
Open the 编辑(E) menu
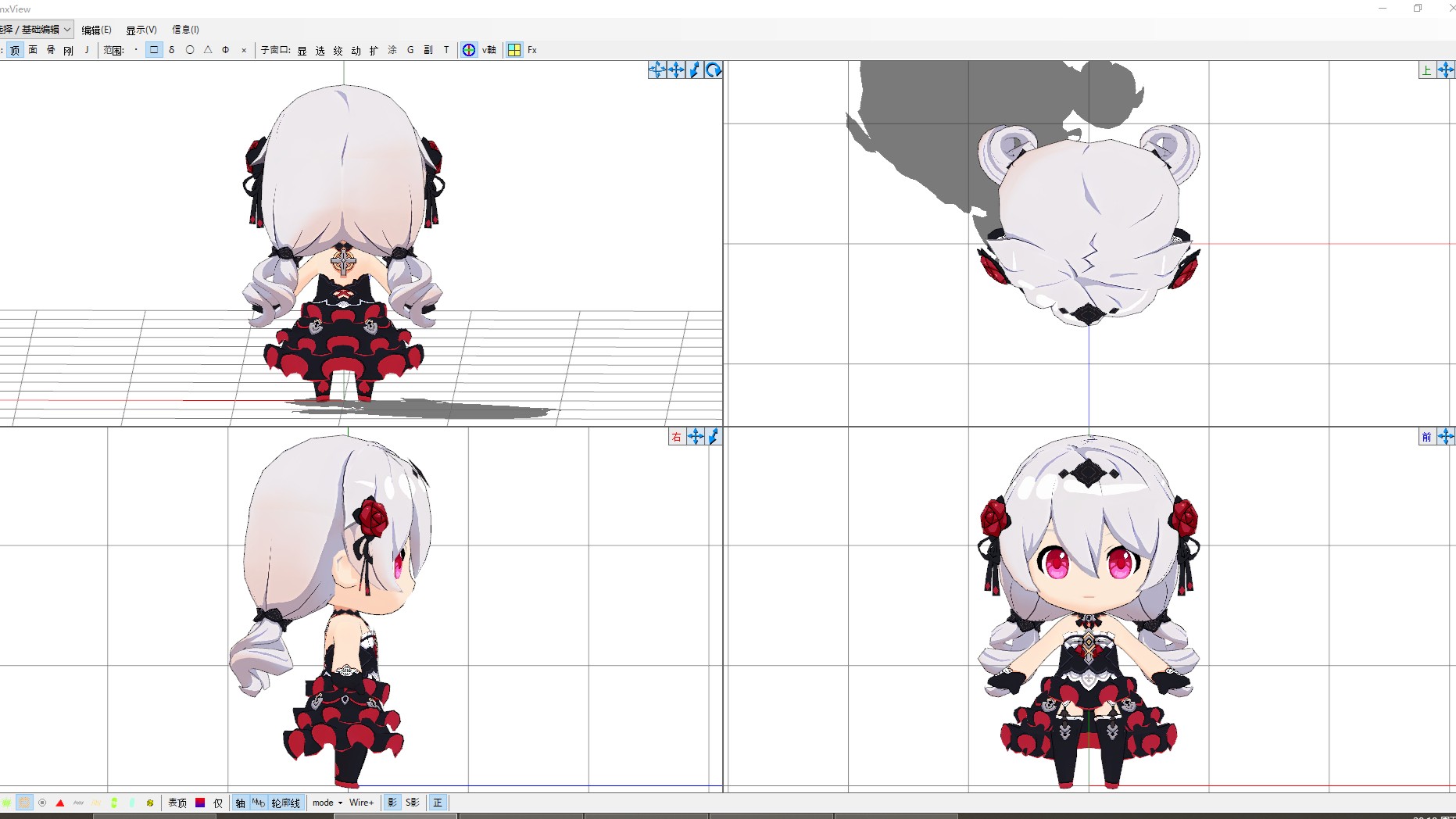click(x=96, y=30)
